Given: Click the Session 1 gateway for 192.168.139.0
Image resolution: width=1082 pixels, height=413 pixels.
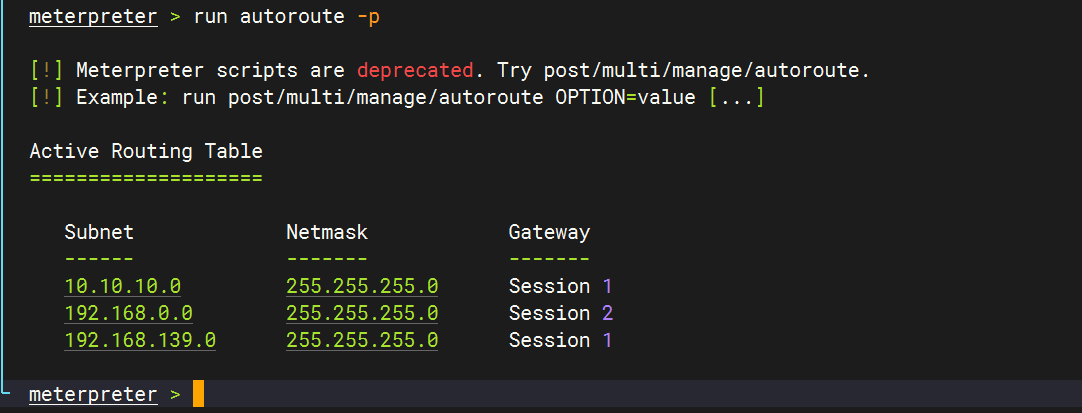Looking at the screenshot, I should click(560, 340).
